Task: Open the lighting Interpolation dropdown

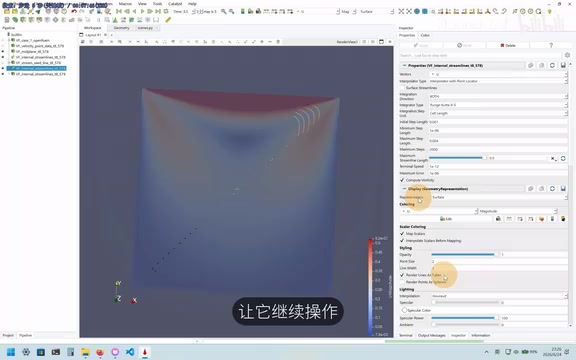Action: click(498, 296)
